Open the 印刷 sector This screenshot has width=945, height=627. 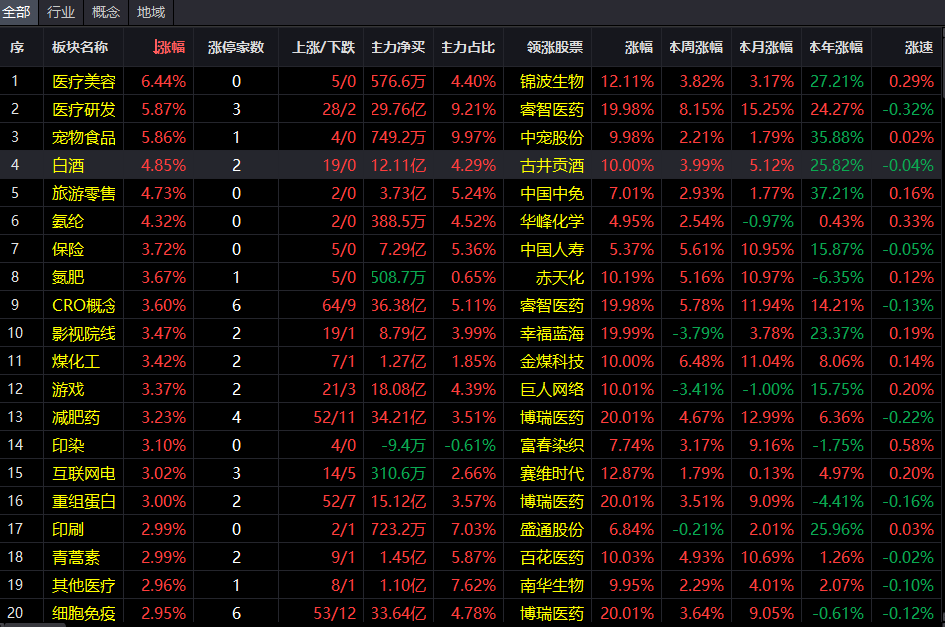click(68, 529)
